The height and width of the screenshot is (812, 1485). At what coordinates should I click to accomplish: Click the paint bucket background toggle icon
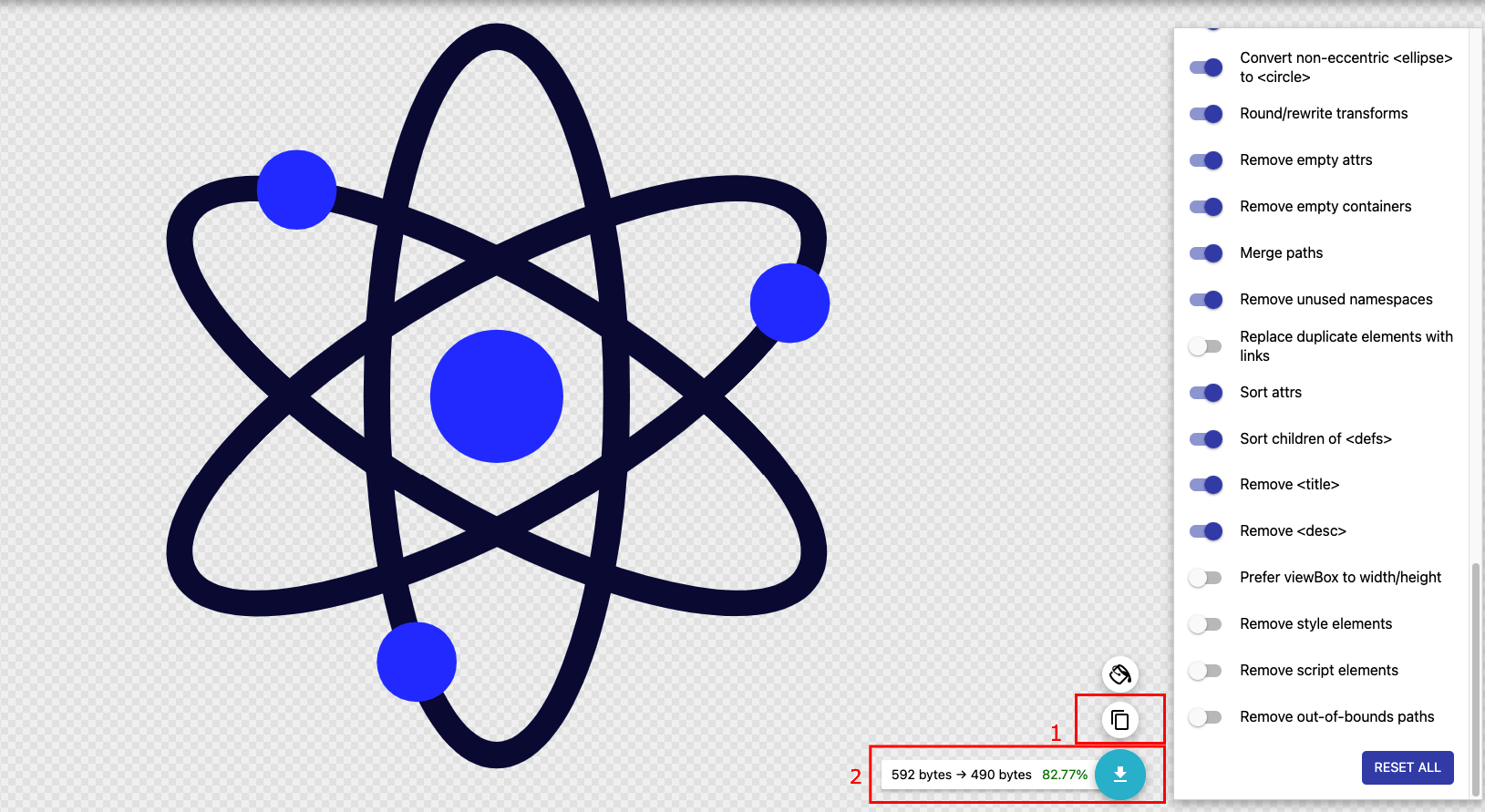(1120, 674)
